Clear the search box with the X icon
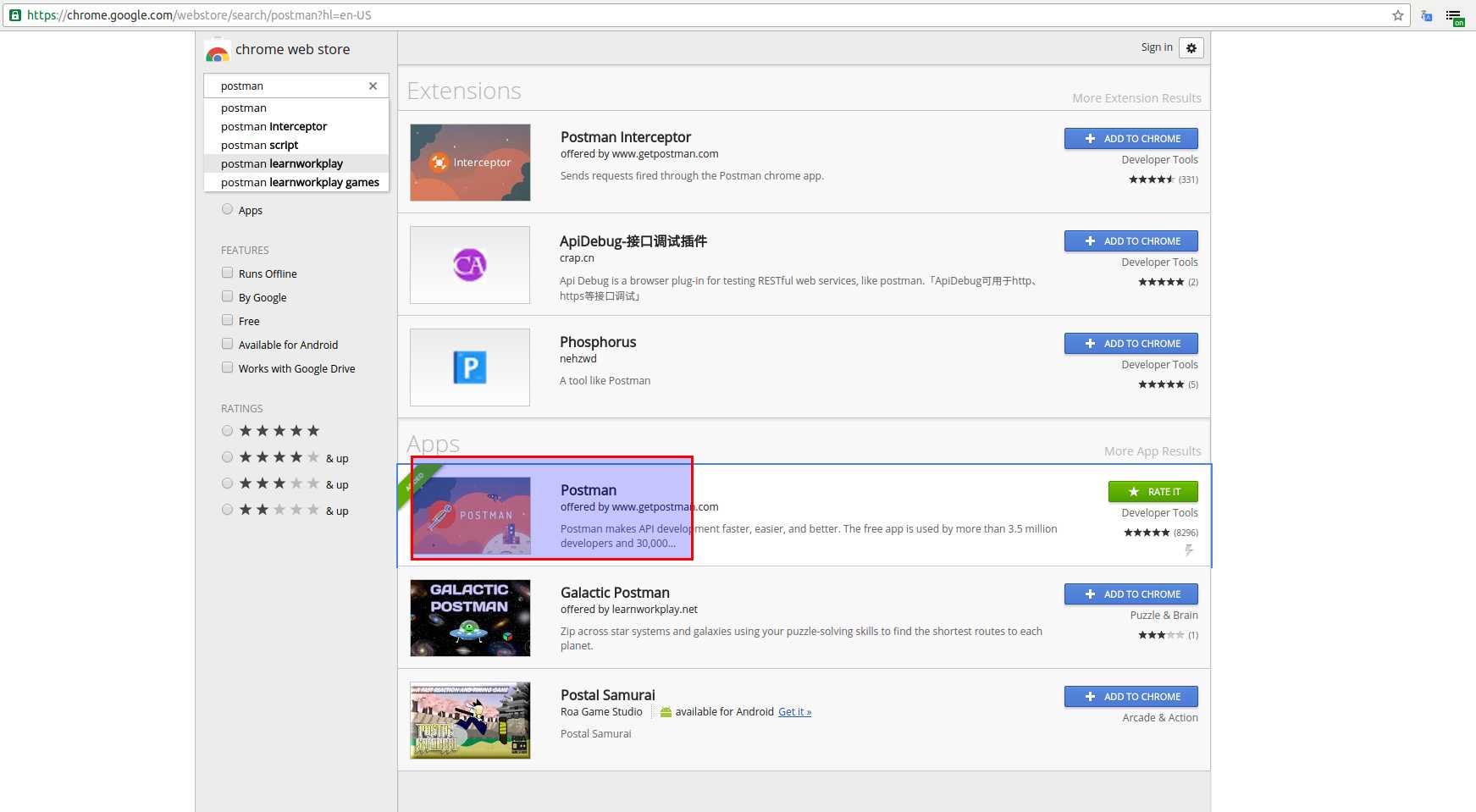The width and height of the screenshot is (1476, 812). pos(373,86)
